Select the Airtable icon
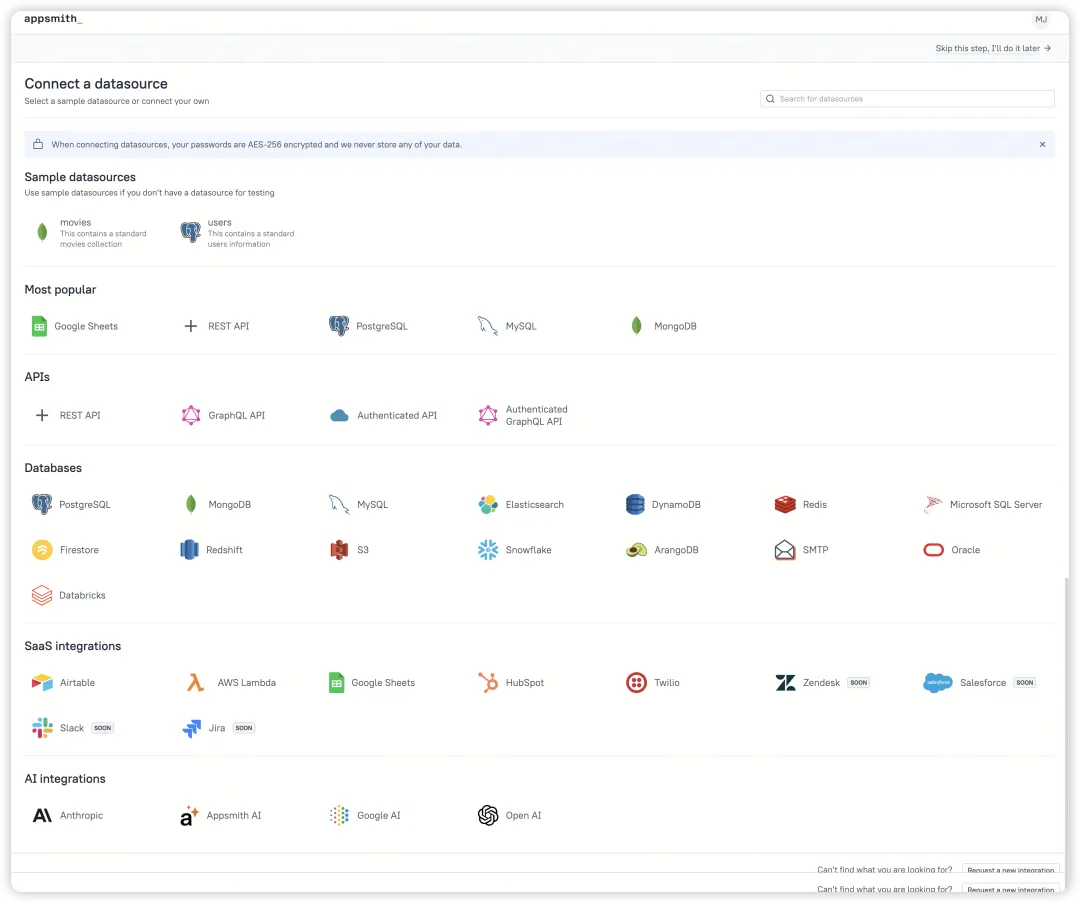The height and width of the screenshot is (903, 1080). pyautogui.click(x=42, y=683)
